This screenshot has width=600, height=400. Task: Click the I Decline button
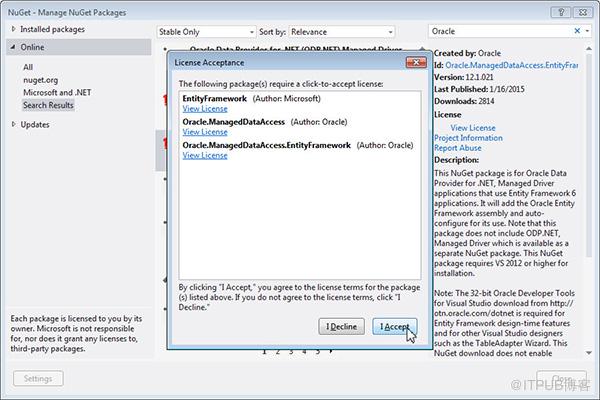click(341, 327)
